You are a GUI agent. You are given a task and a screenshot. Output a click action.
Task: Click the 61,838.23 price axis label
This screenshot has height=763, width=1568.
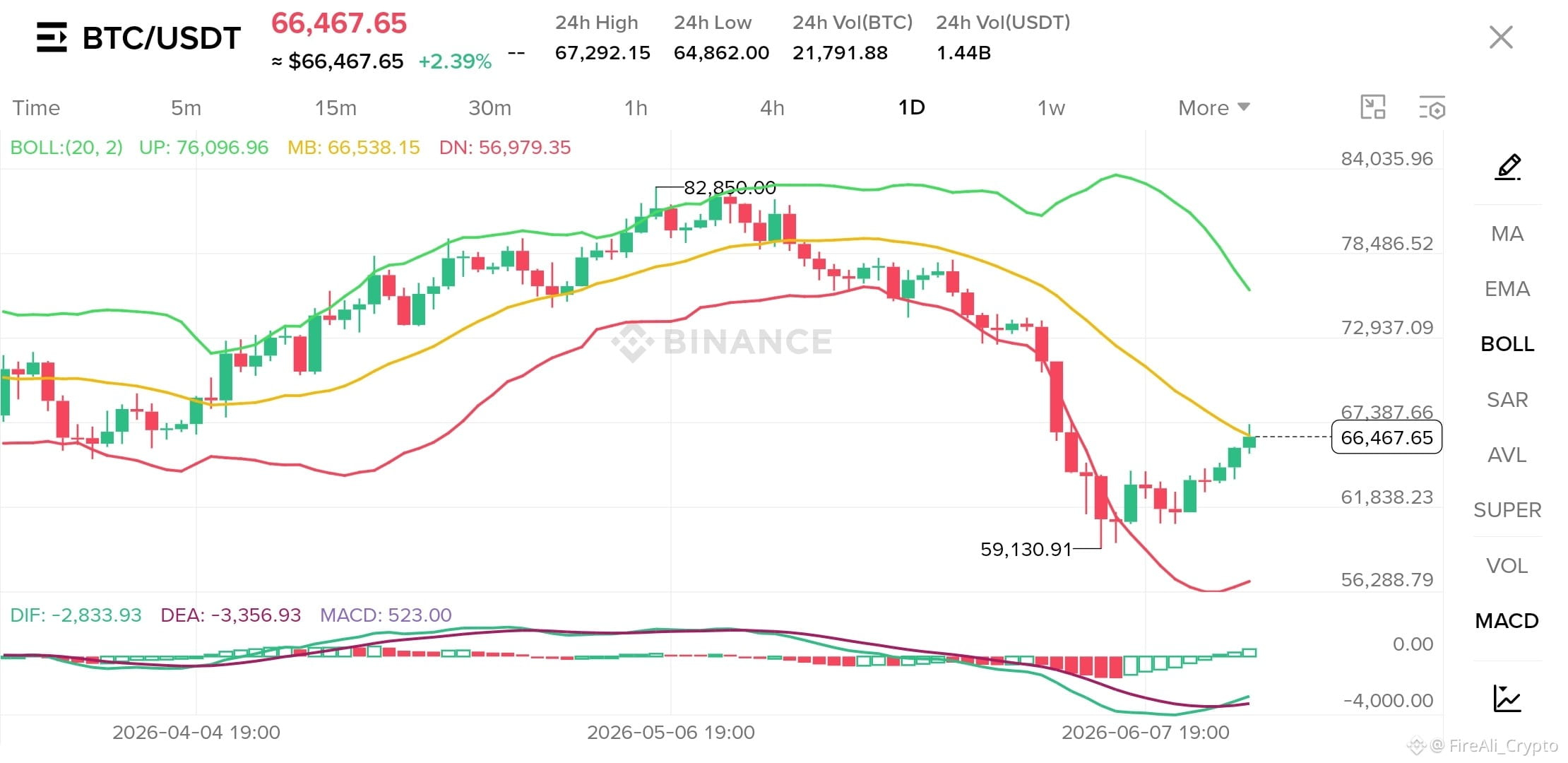[1387, 497]
